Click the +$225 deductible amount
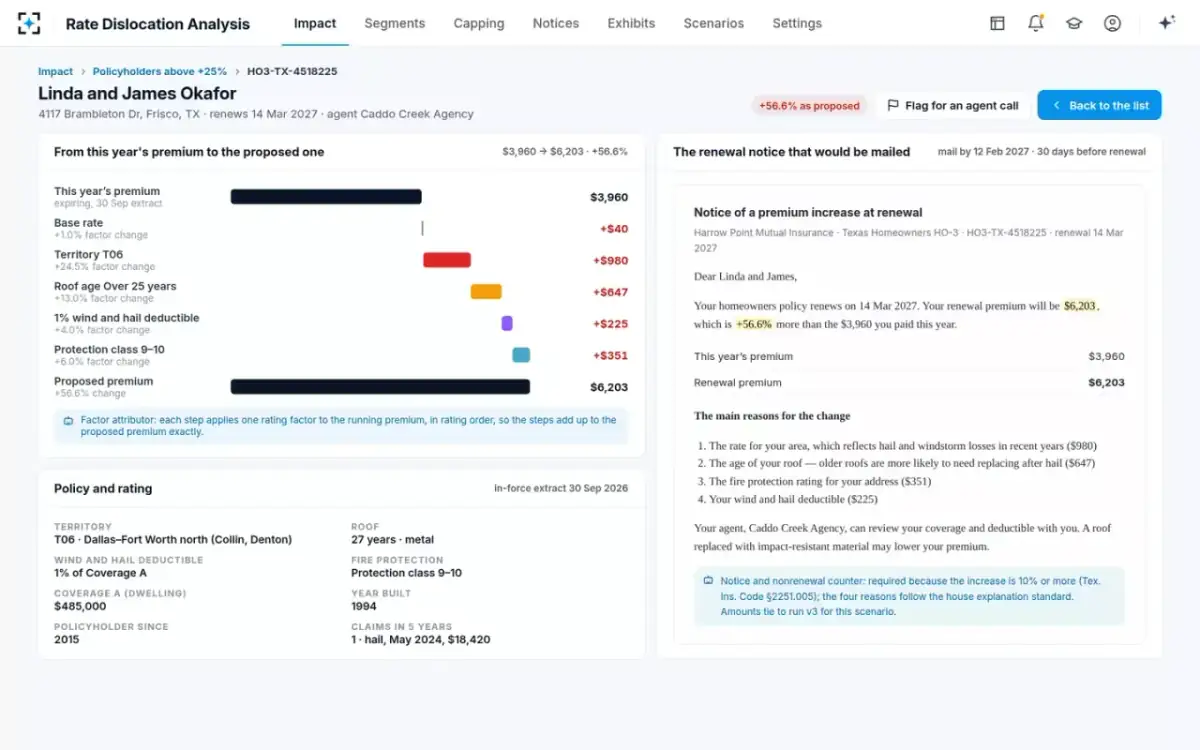 pos(610,324)
